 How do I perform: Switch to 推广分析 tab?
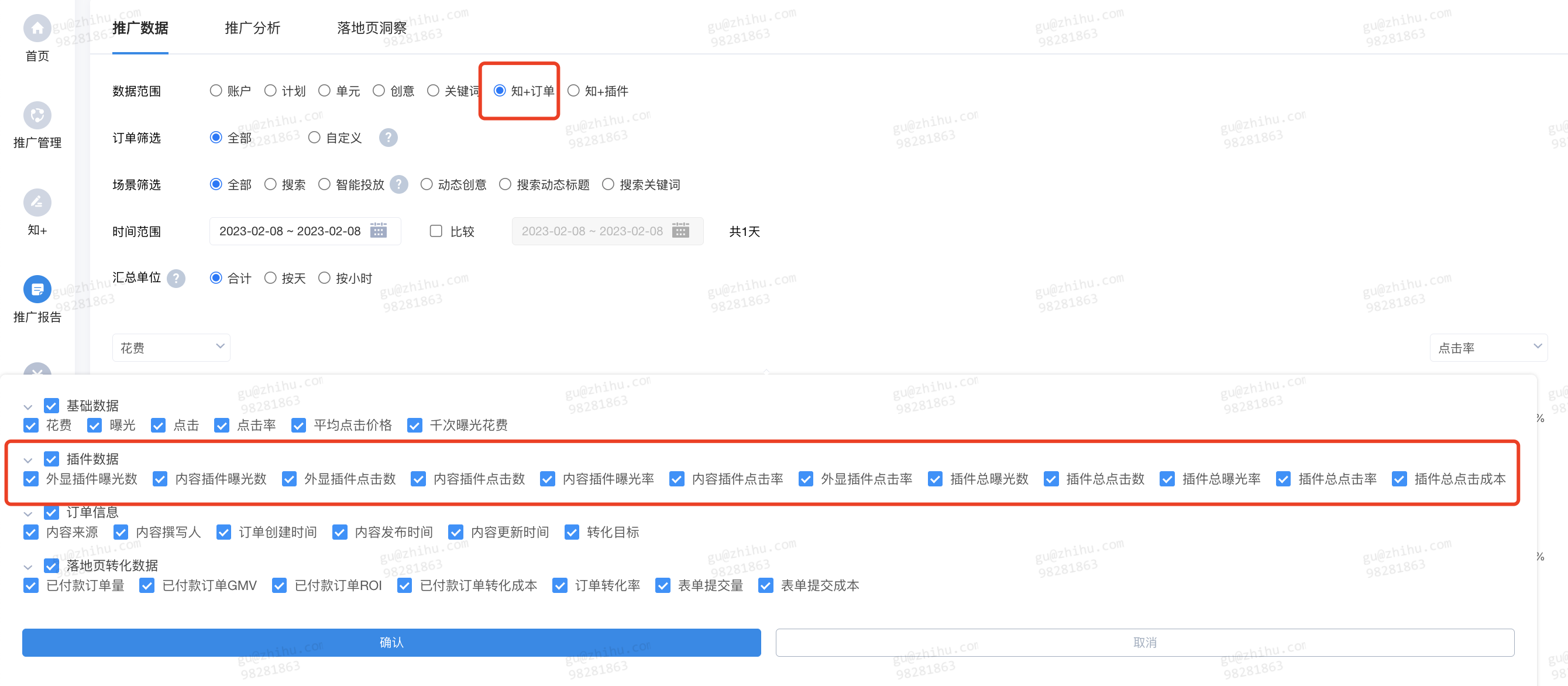pos(253,28)
